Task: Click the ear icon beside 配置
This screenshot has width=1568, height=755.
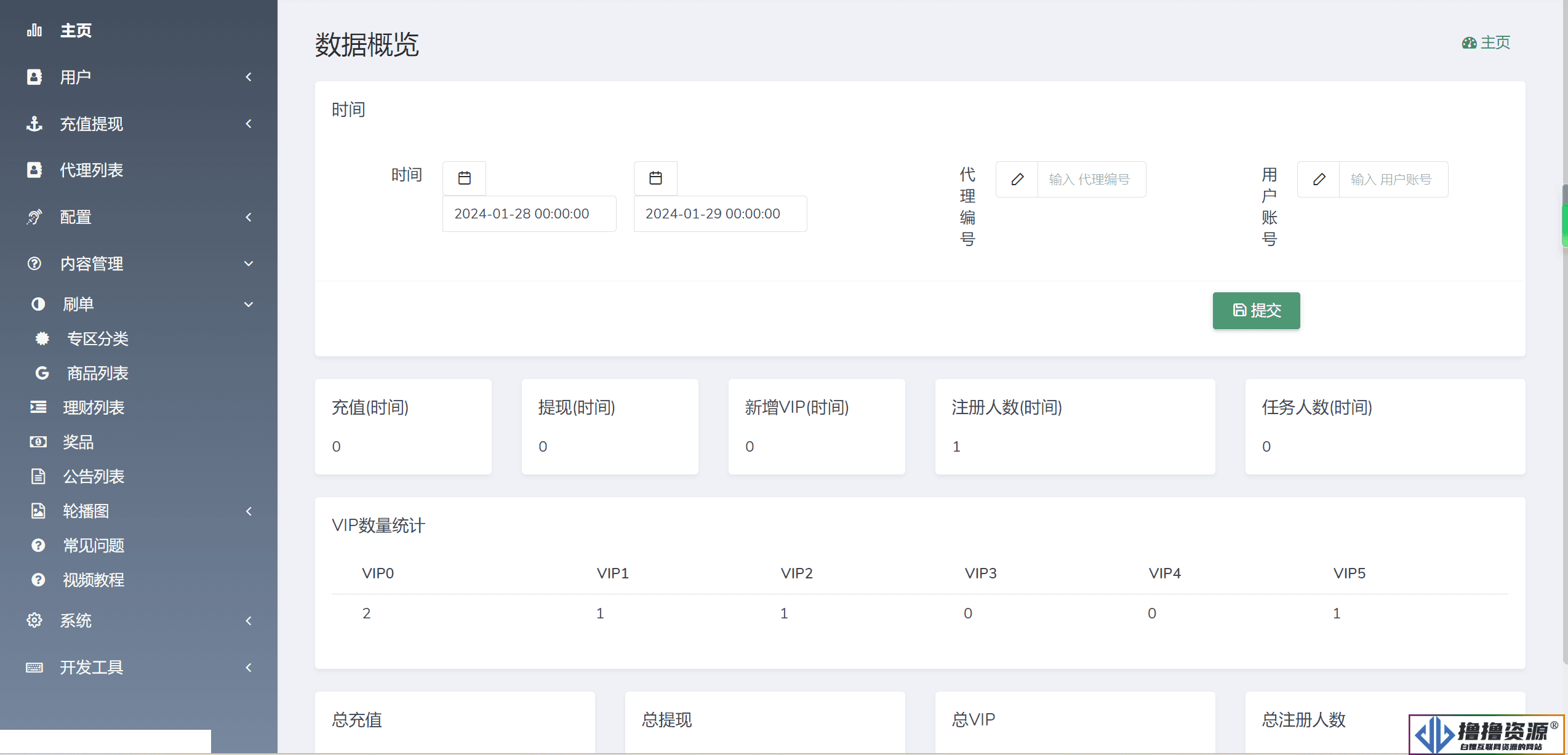Action: (x=34, y=217)
